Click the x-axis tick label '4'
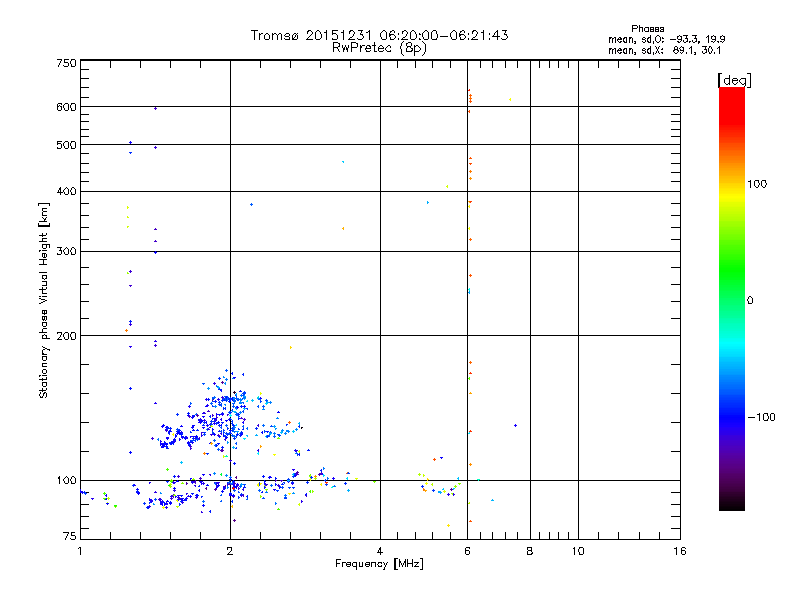Image resolution: width=800 pixels, height=600 pixels. [380, 551]
